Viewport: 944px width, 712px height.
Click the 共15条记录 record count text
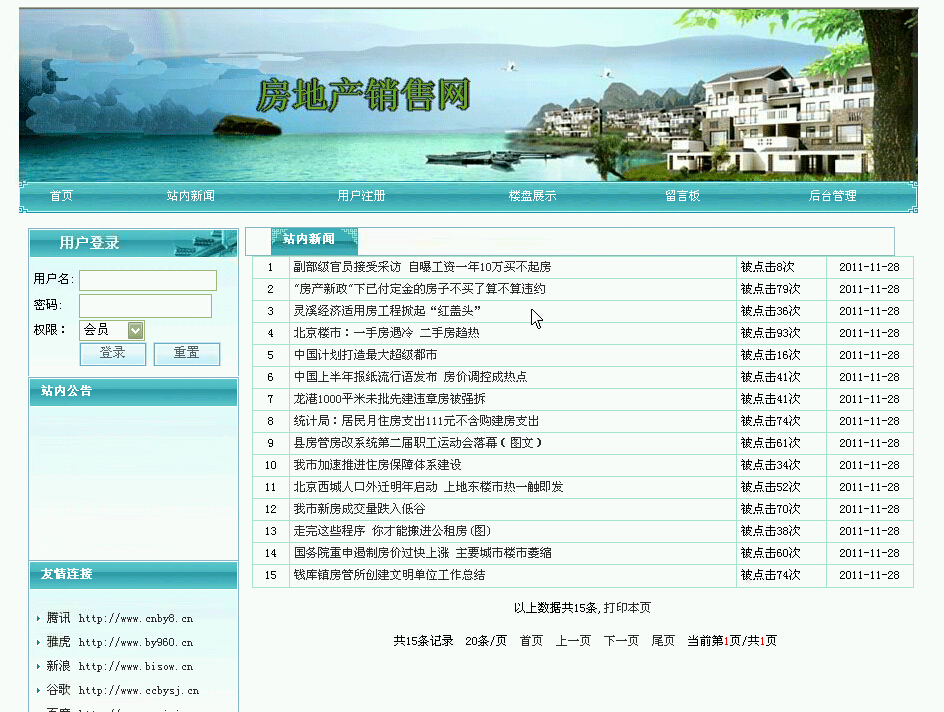click(x=423, y=640)
